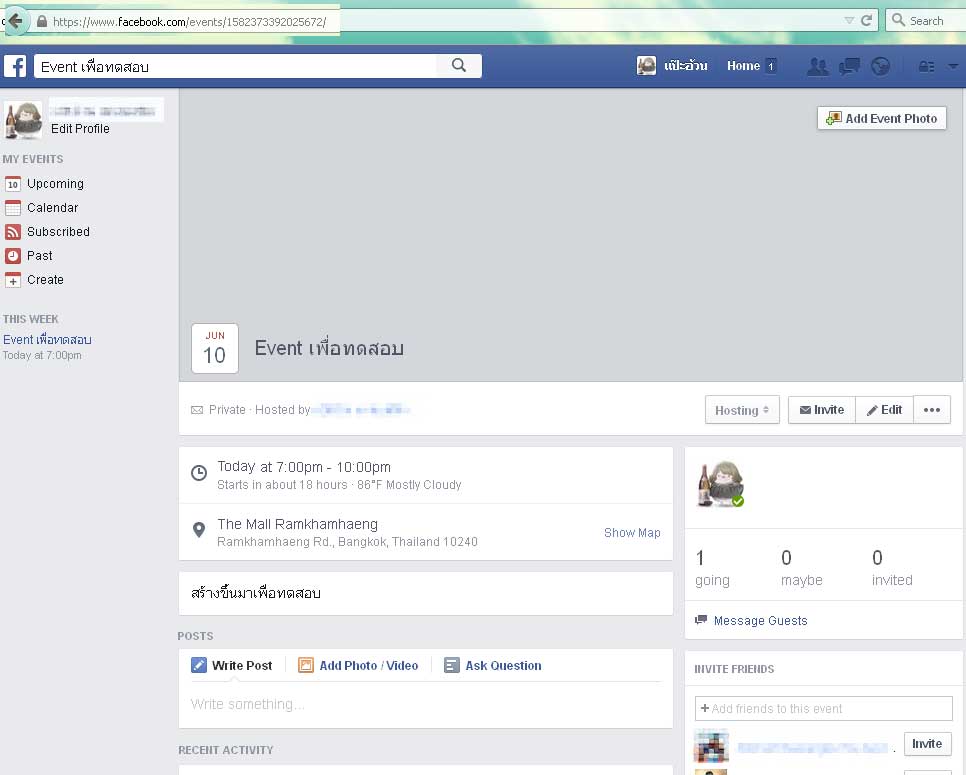View the 1 going guest list
Screen dimensions: 966x775
pos(712,568)
